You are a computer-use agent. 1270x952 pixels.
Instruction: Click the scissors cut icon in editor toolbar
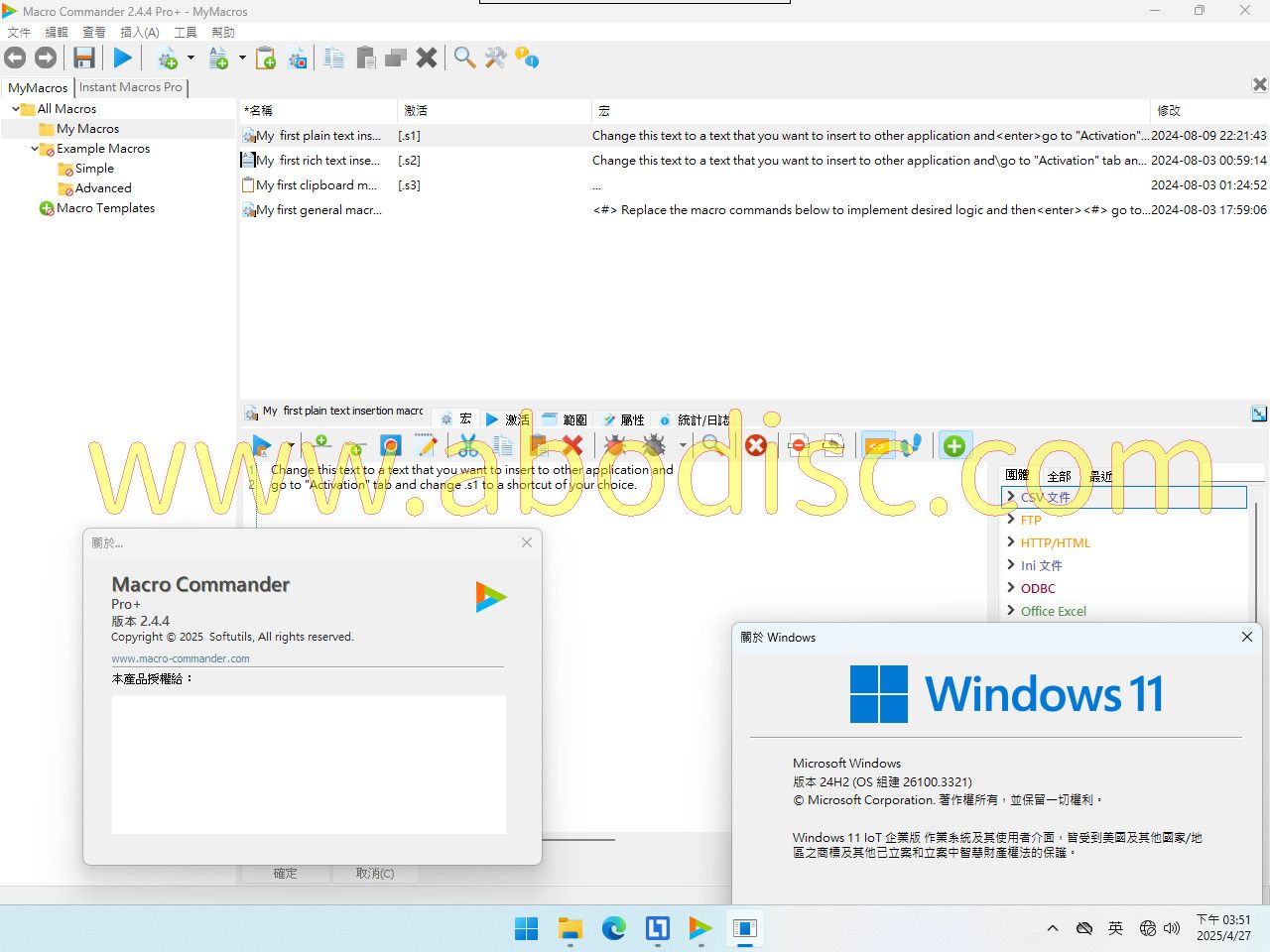(468, 445)
